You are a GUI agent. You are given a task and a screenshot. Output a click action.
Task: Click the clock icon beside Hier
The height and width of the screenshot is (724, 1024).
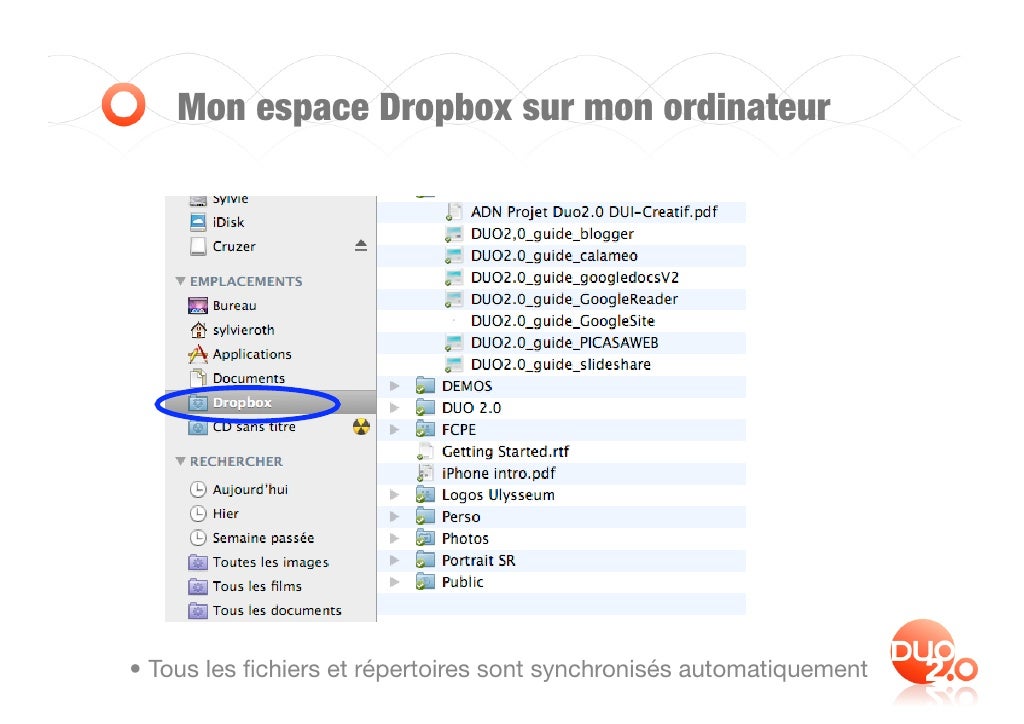point(198,514)
